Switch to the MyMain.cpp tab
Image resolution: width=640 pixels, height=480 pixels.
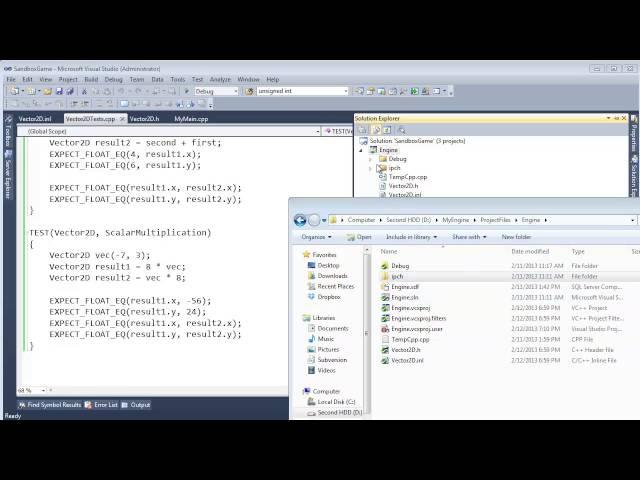[191, 119]
